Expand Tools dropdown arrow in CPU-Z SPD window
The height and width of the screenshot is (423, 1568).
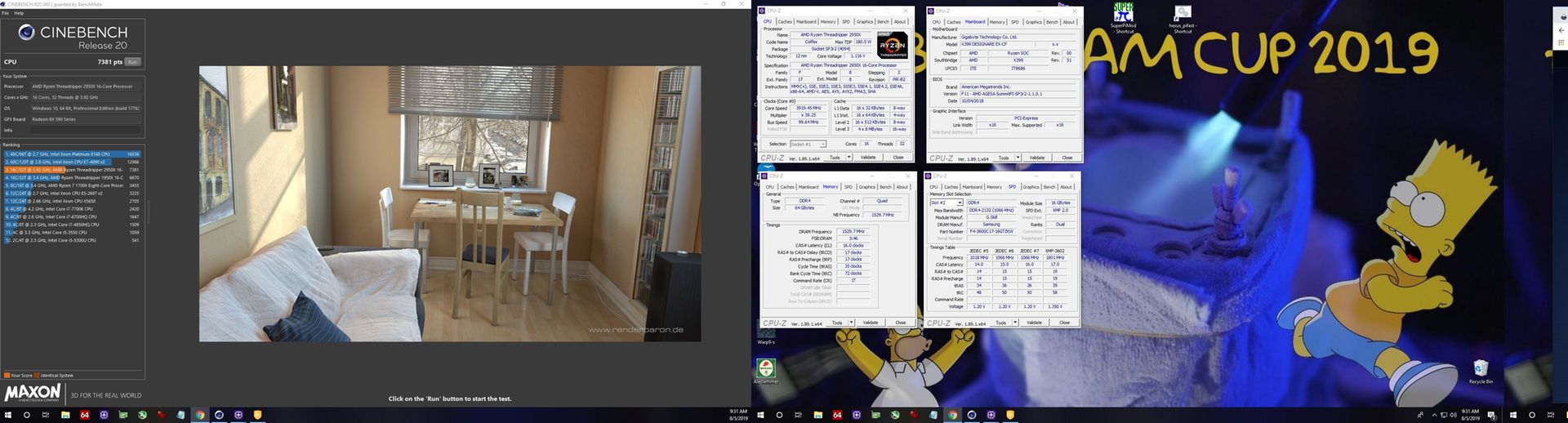[1015, 323]
